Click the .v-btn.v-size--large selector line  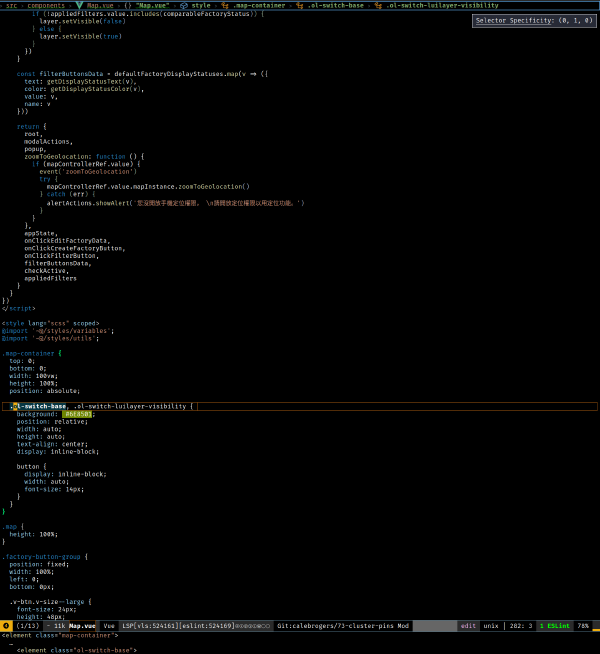(50, 602)
